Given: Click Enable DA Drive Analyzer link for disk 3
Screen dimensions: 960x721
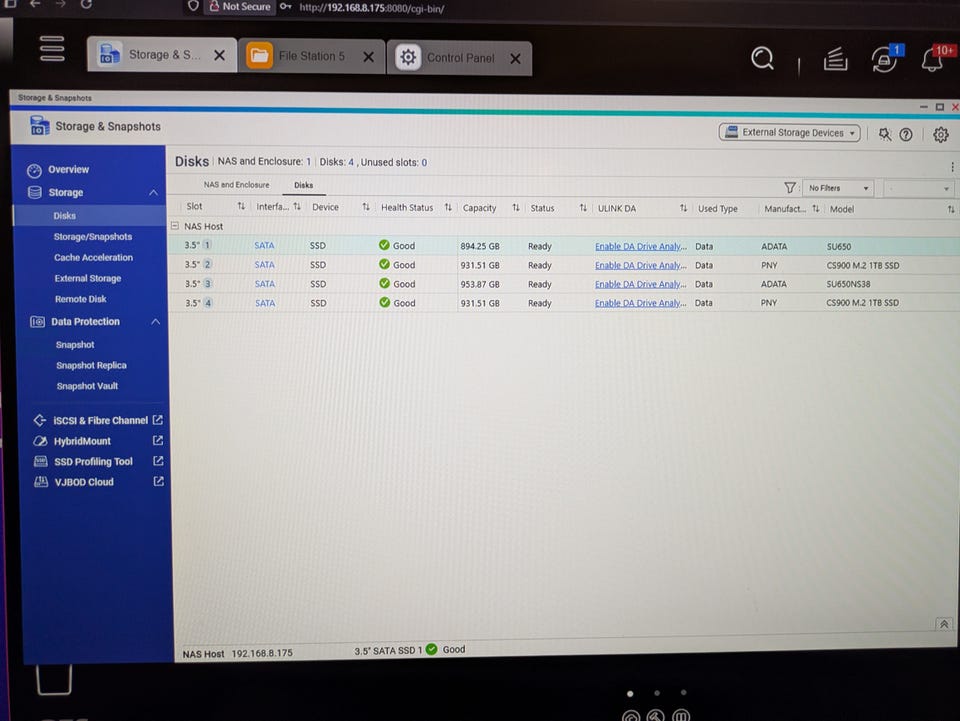Looking at the screenshot, I should coord(640,284).
